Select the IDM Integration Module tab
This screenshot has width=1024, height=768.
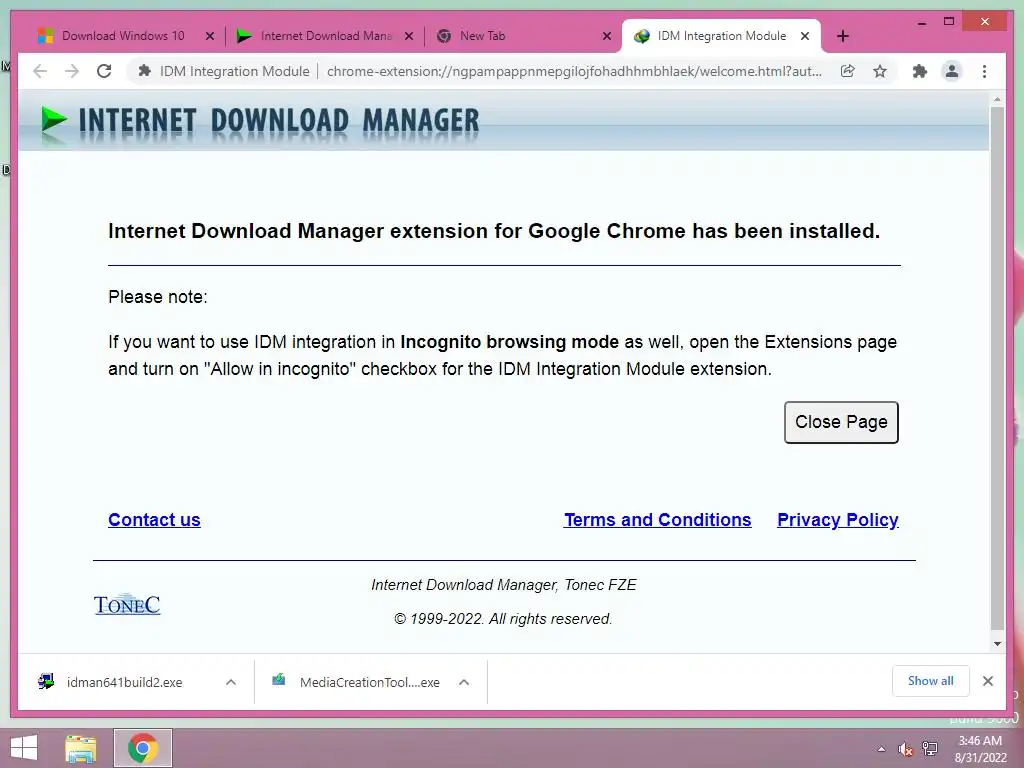(x=722, y=36)
